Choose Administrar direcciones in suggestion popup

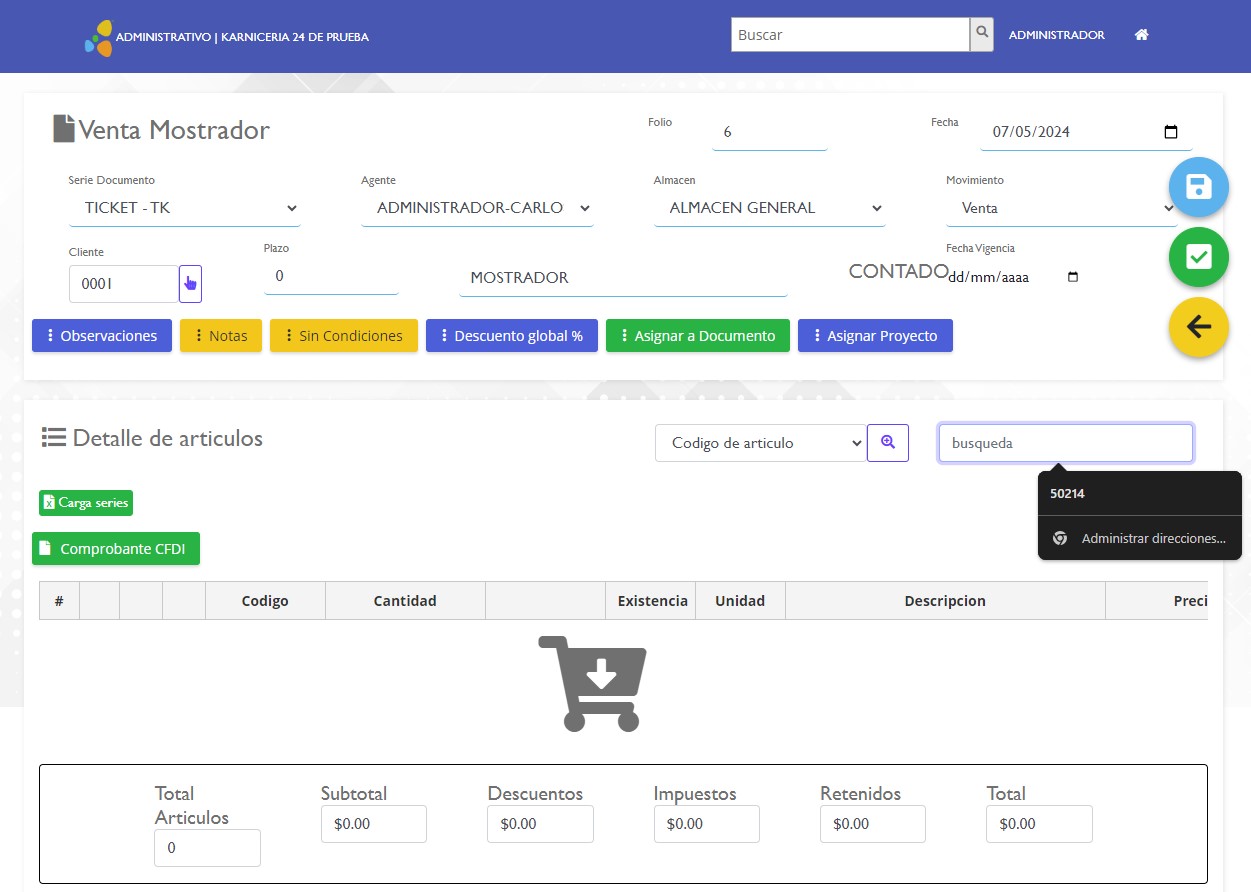(x=1152, y=538)
